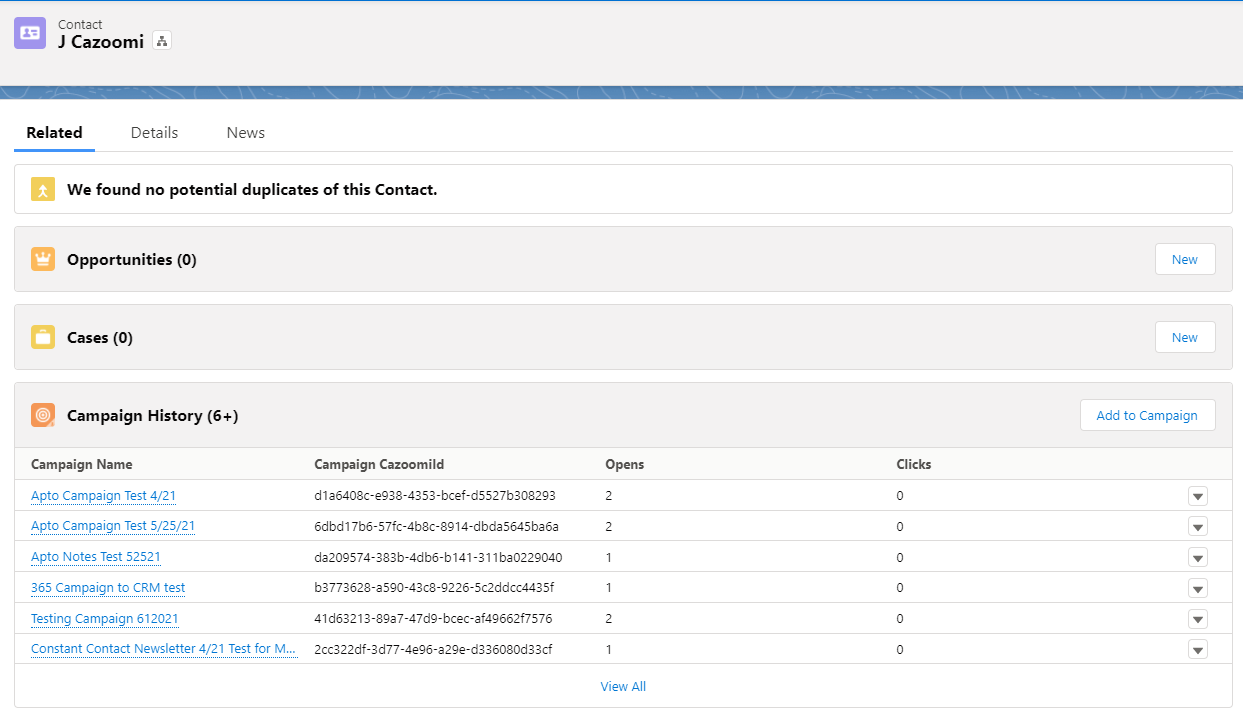Switch to the Related tab

[54, 133]
